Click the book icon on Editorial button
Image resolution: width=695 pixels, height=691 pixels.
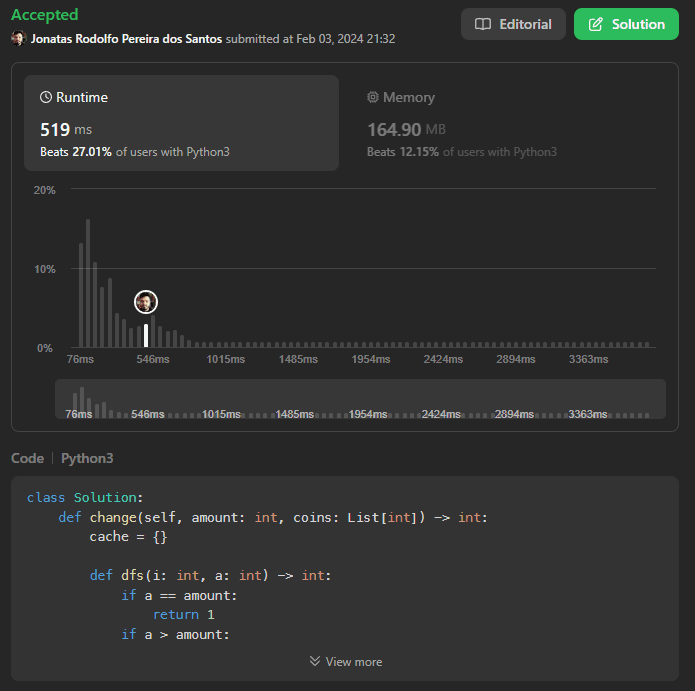point(482,24)
